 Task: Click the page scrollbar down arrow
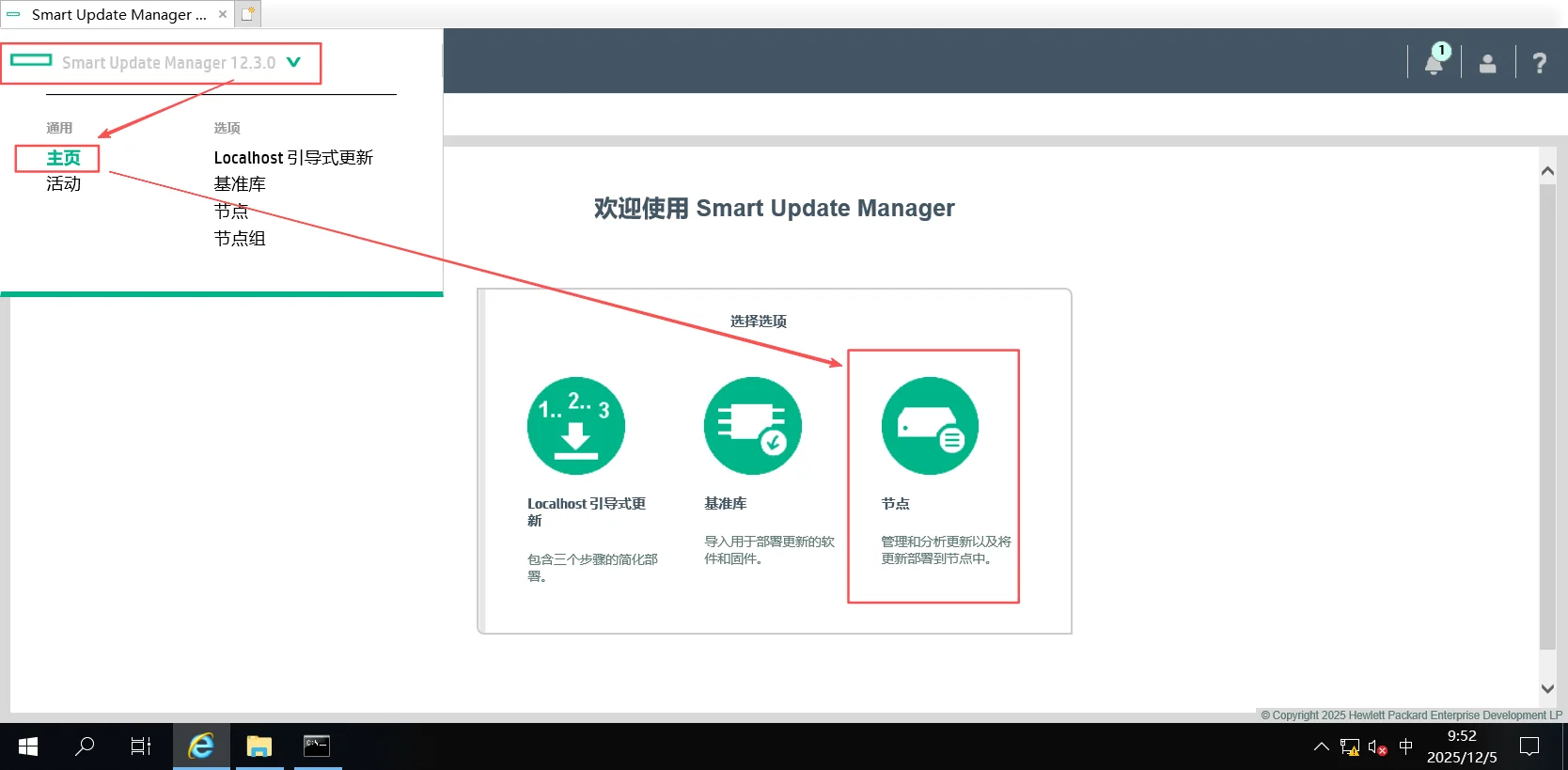pos(1547,688)
